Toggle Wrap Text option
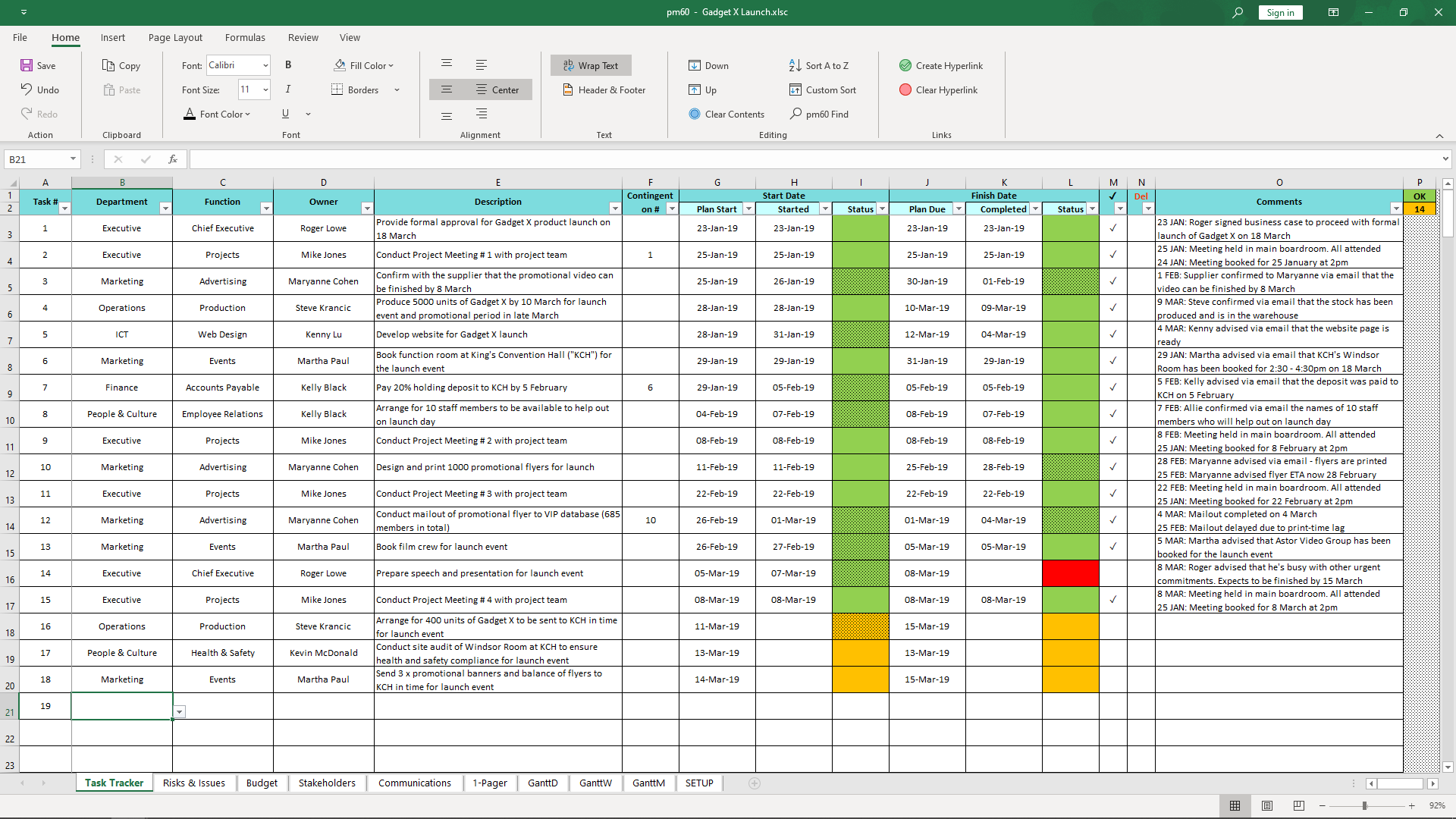Image resolution: width=1456 pixels, height=819 pixels. 591,66
